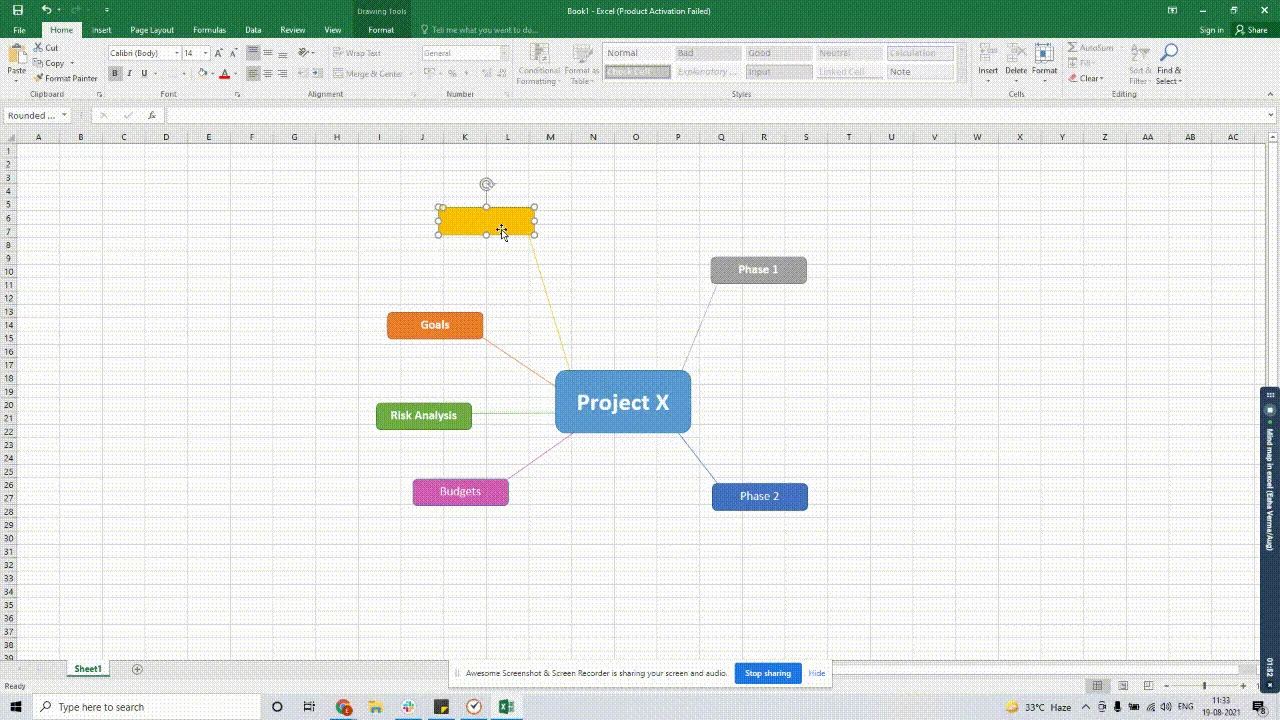Toggle Normal view in the status bar
Image resolution: width=1280 pixels, height=720 pixels.
coord(1097,686)
